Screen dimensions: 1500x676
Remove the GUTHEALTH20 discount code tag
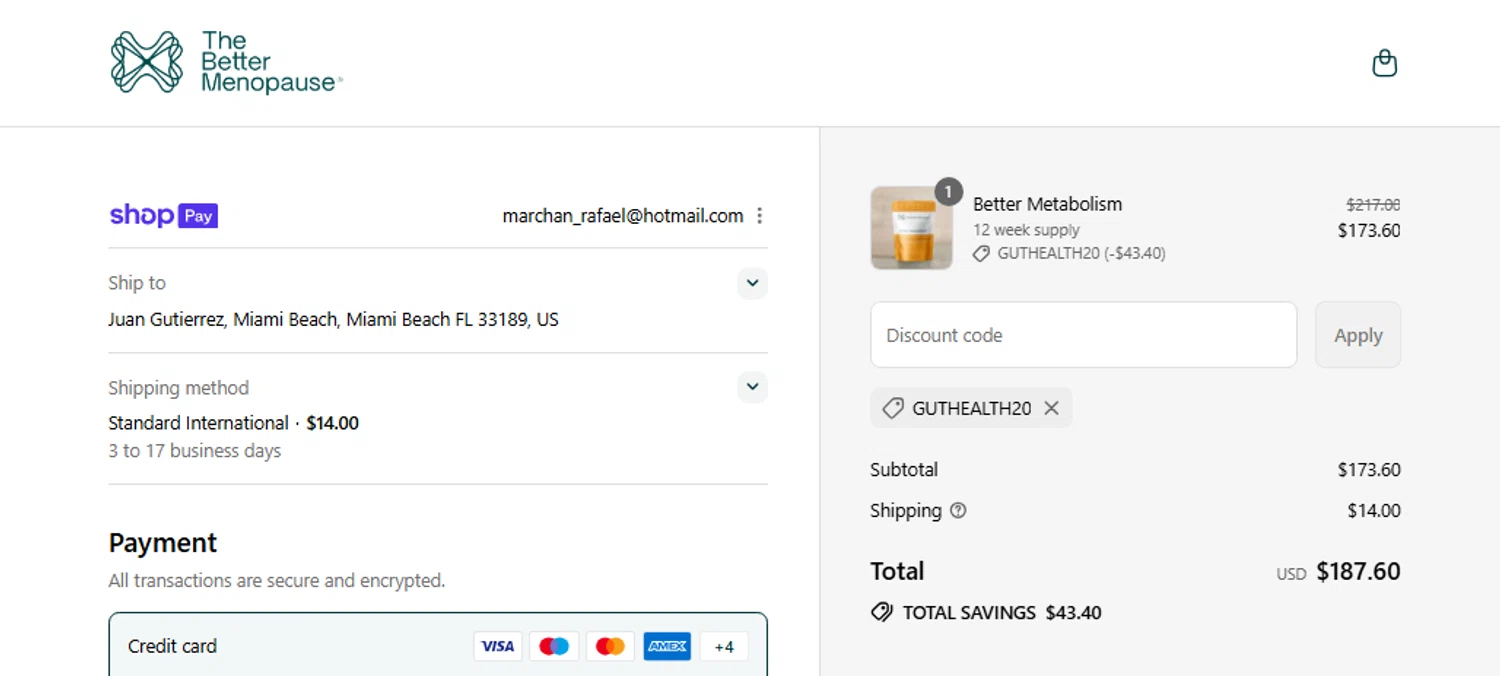[1051, 408]
